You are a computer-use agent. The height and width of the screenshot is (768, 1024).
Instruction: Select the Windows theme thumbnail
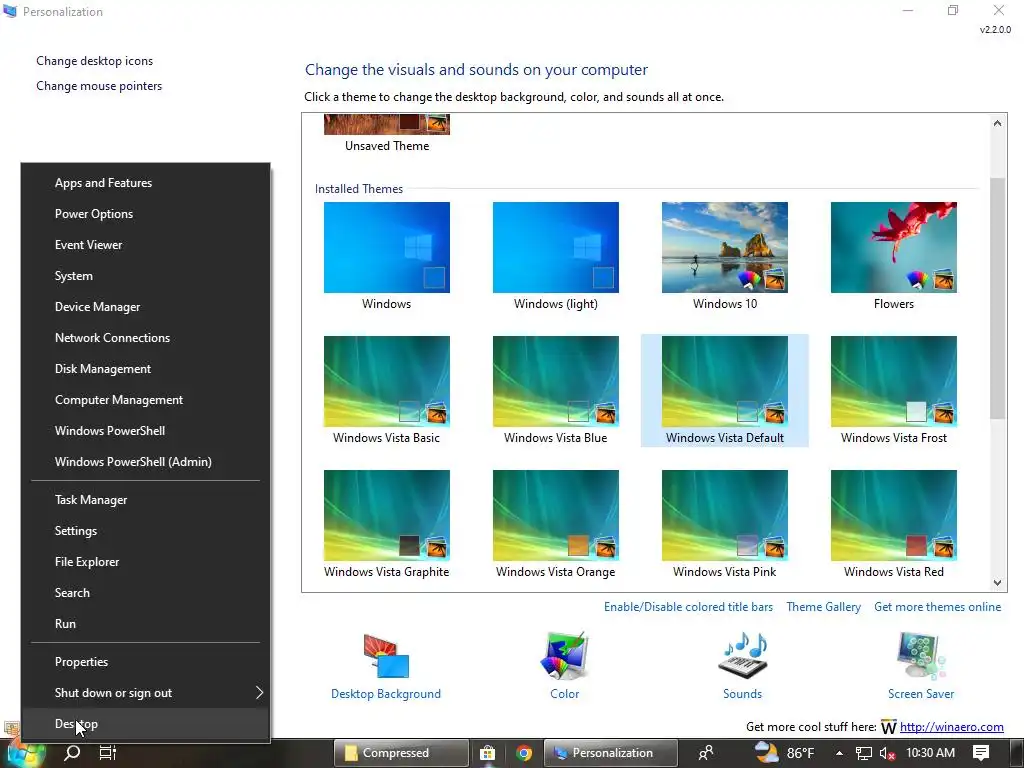(x=387, y=247)
